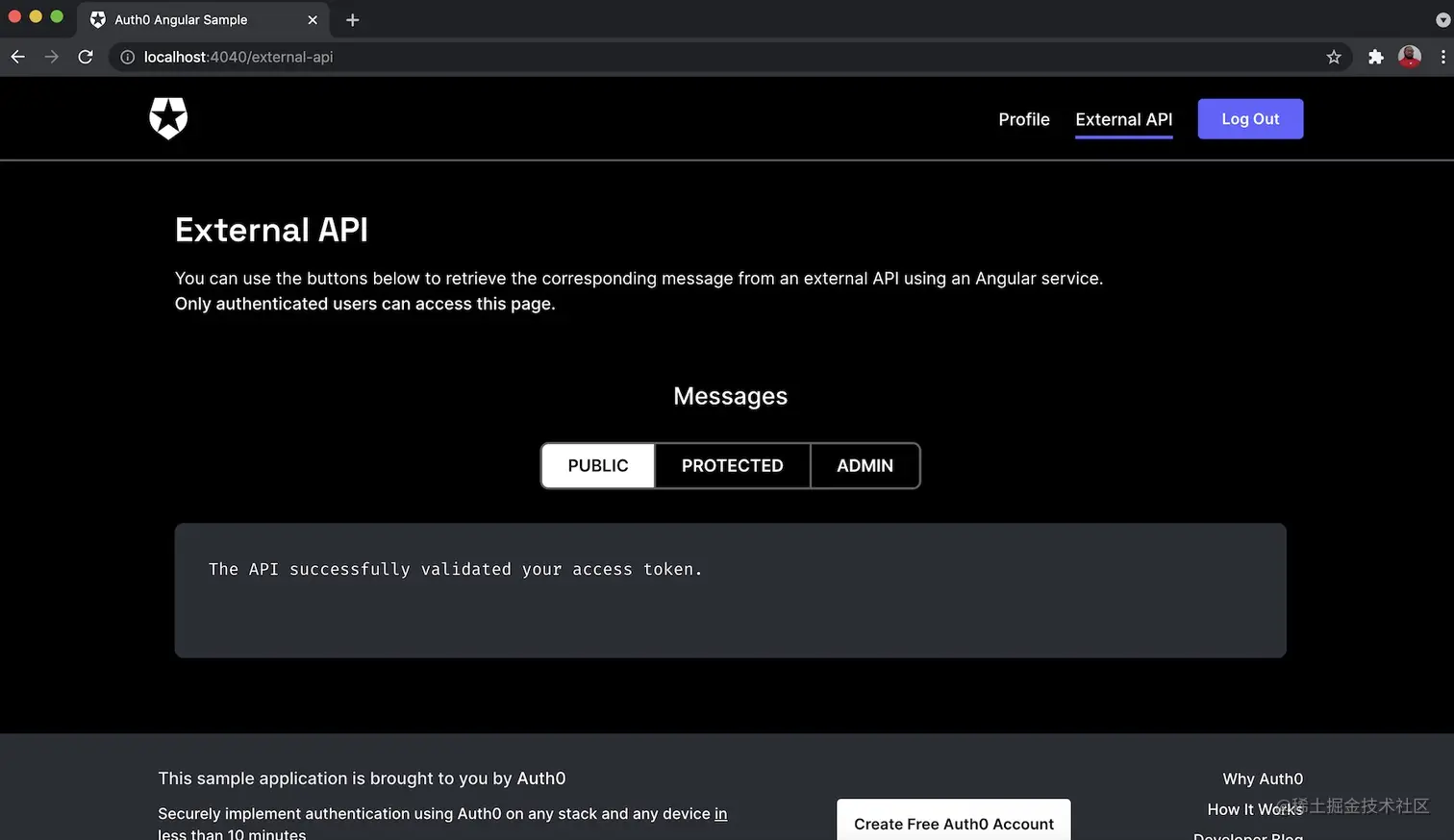Select the PROTECTED message filter
The width and height of the screenshot is (1454, 840).
coord(732,465)
